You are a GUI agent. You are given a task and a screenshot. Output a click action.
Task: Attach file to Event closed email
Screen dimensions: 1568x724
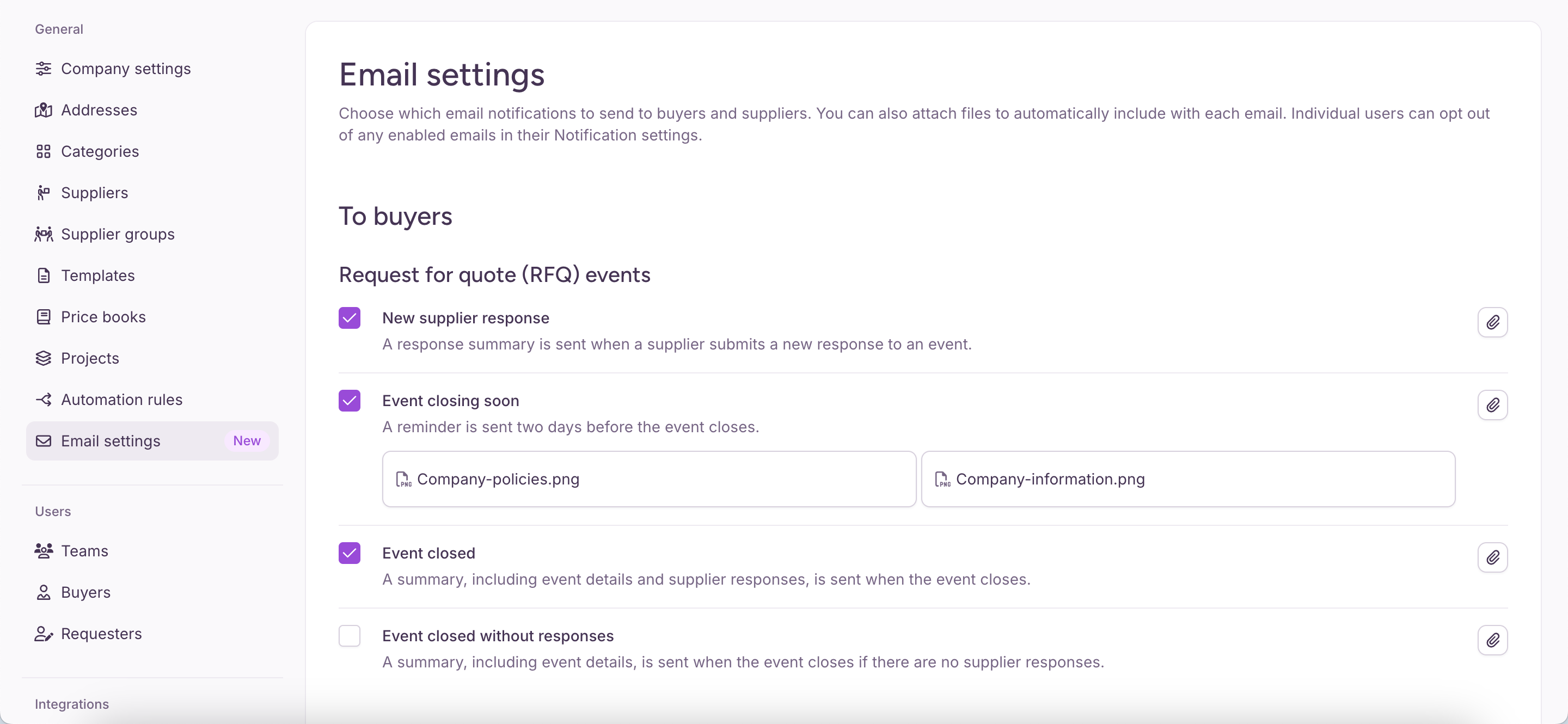pyautogui.click(x=1492, y=557)
